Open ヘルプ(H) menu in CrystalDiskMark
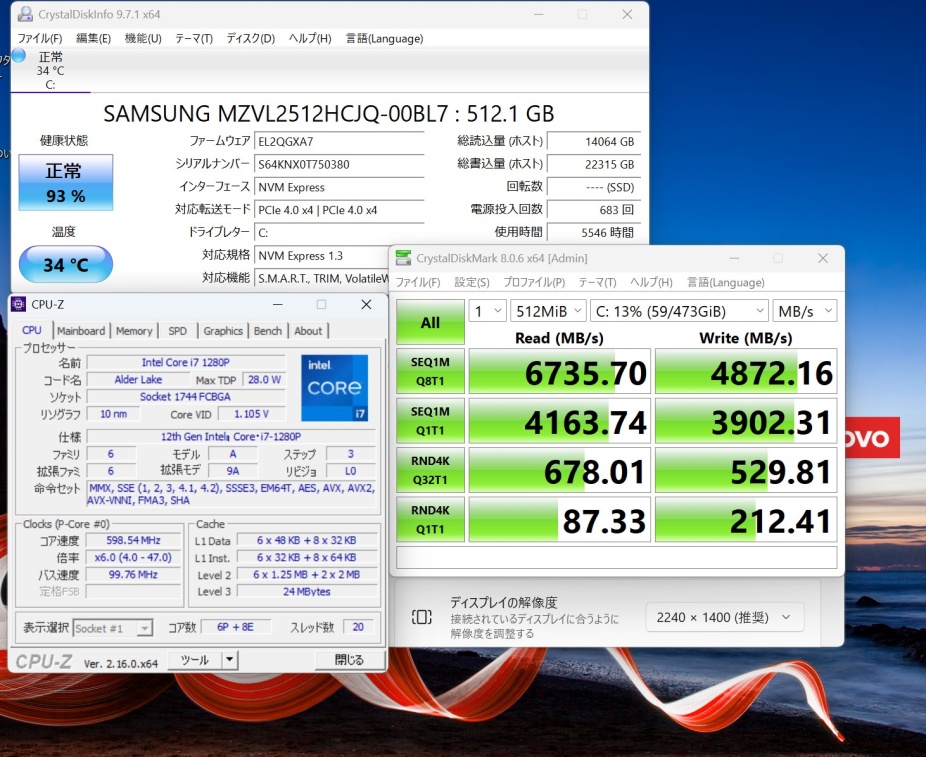926x757 pixels. point(651,282)
